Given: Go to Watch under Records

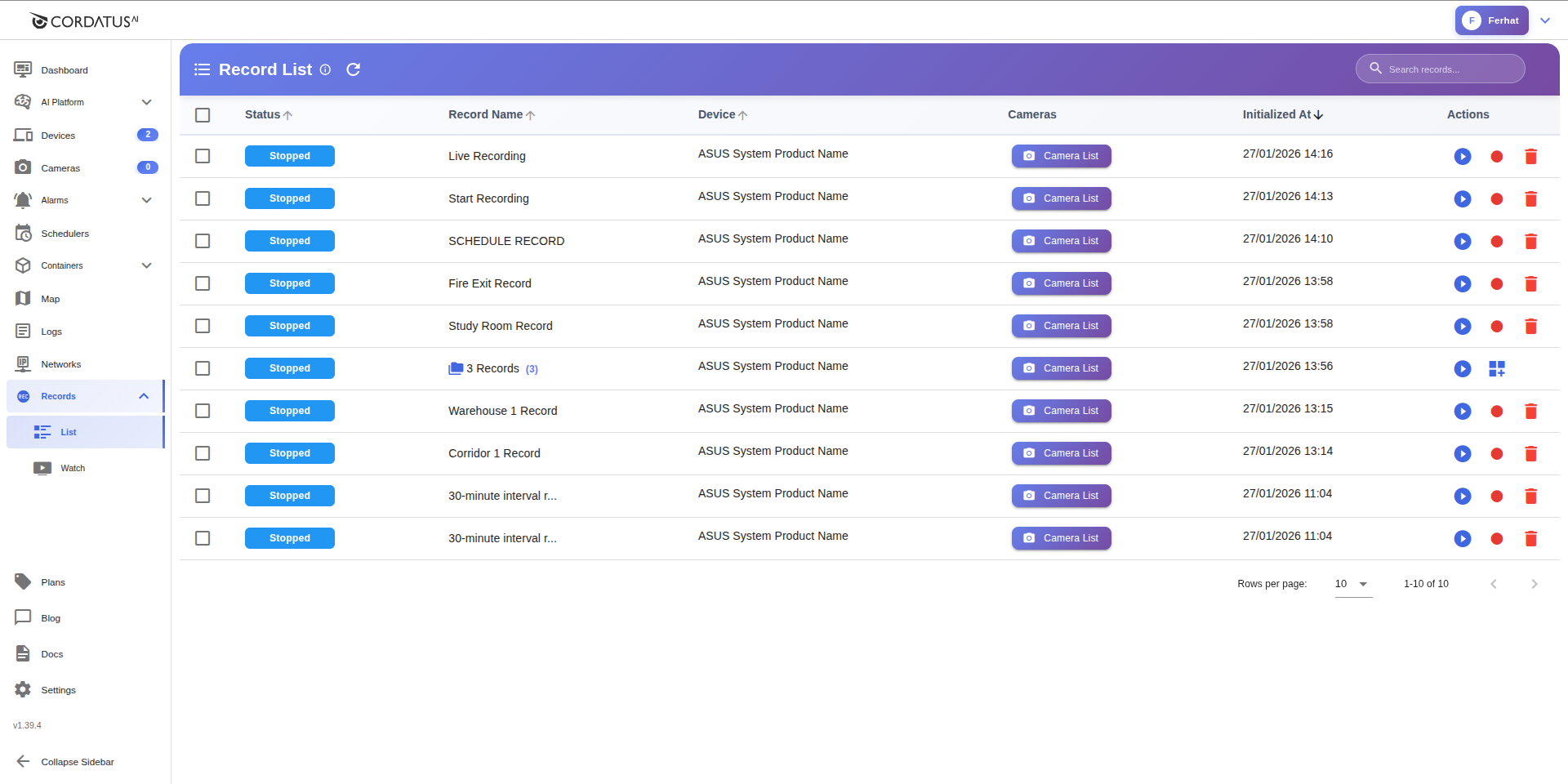Looking at the screenshot, I should (73, 468).
